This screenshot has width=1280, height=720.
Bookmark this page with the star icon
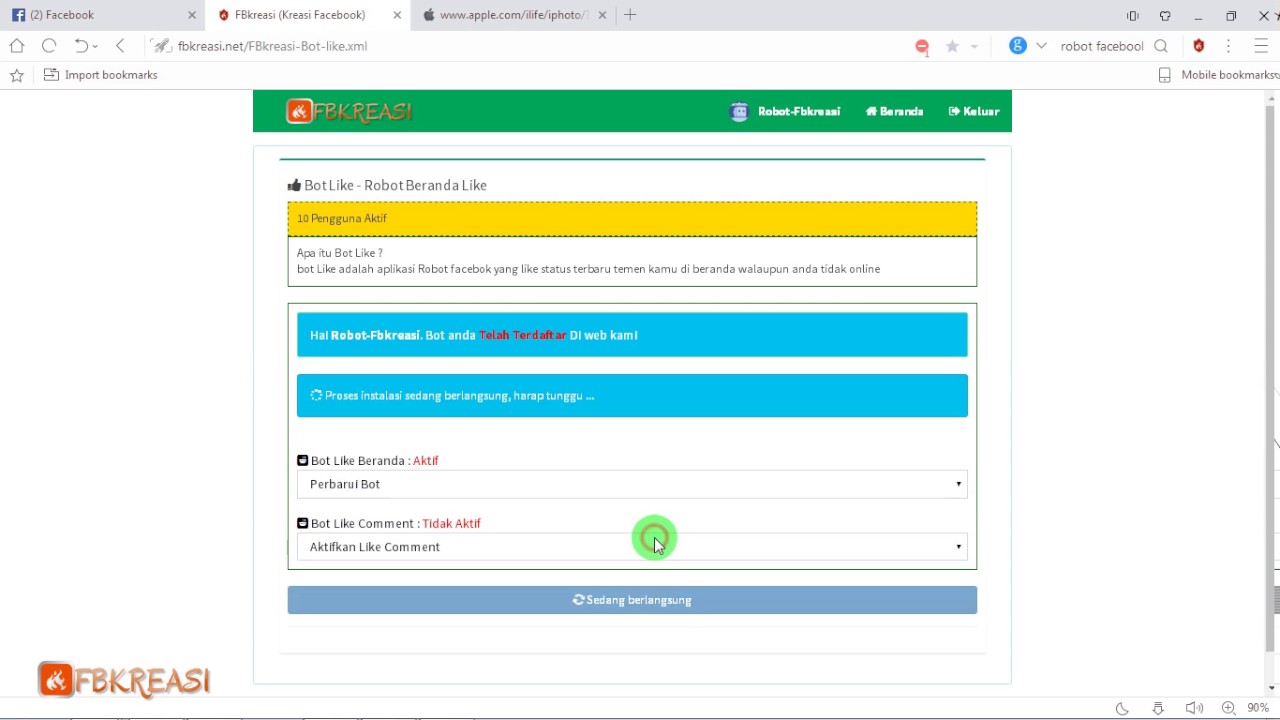[952, 46]
